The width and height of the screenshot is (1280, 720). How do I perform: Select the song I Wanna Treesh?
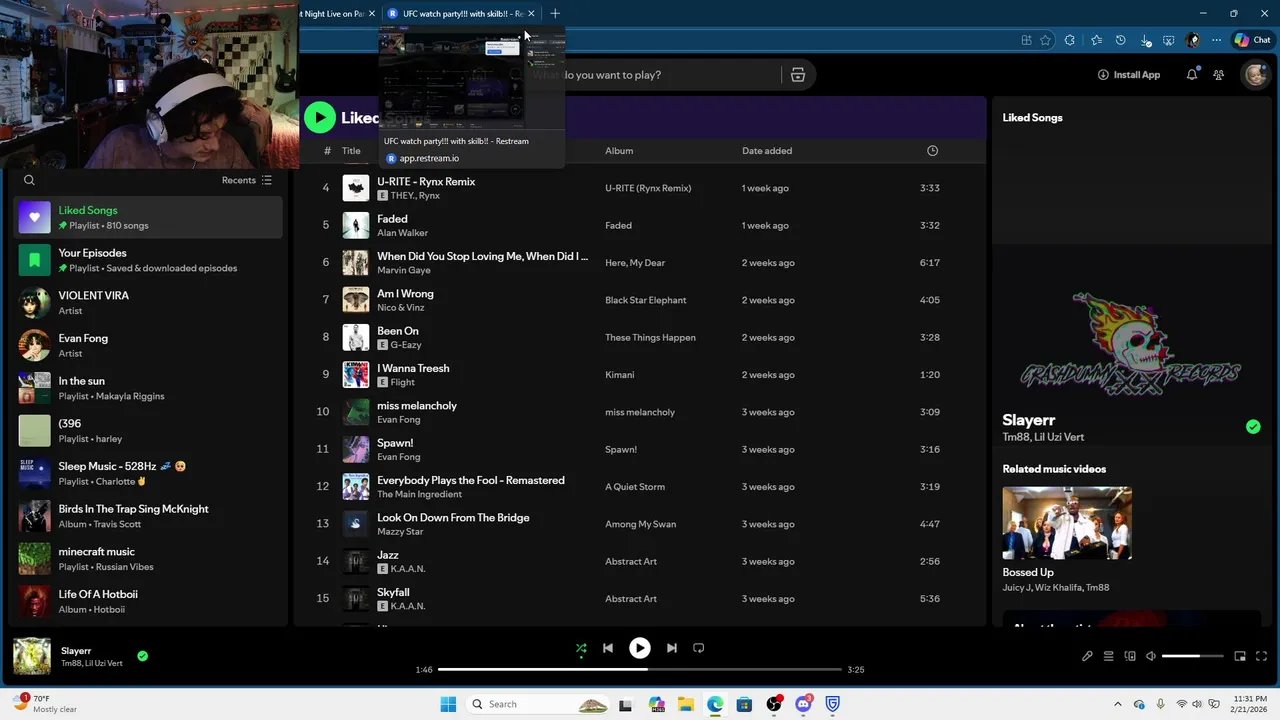(413, 368)
